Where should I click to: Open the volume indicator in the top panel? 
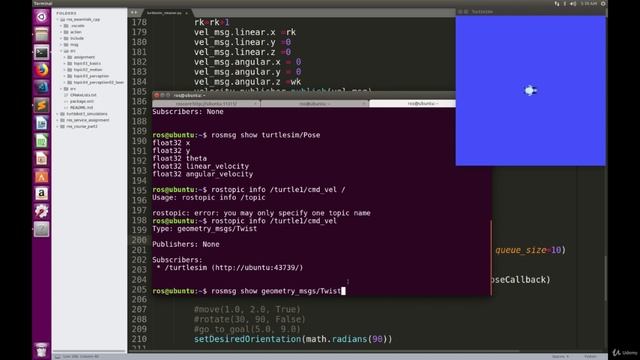click(573, 4)
